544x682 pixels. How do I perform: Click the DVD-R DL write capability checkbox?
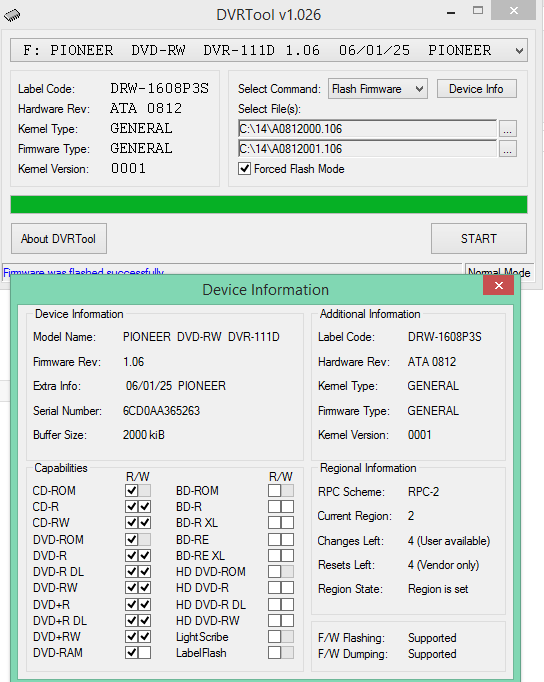pyautogui.click(x=145, y=572)
